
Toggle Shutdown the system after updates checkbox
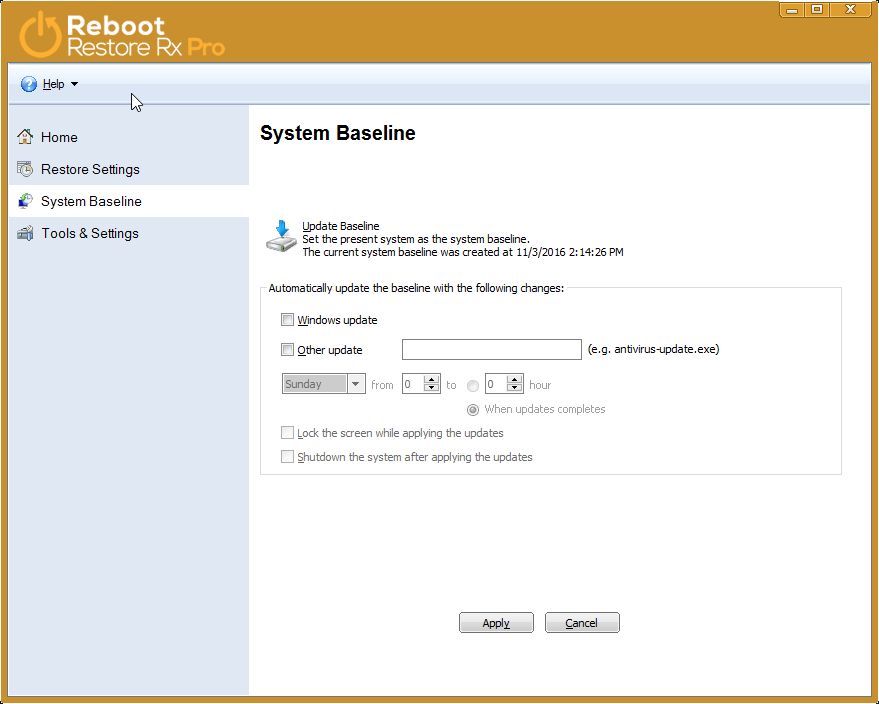tap(288, 457)
